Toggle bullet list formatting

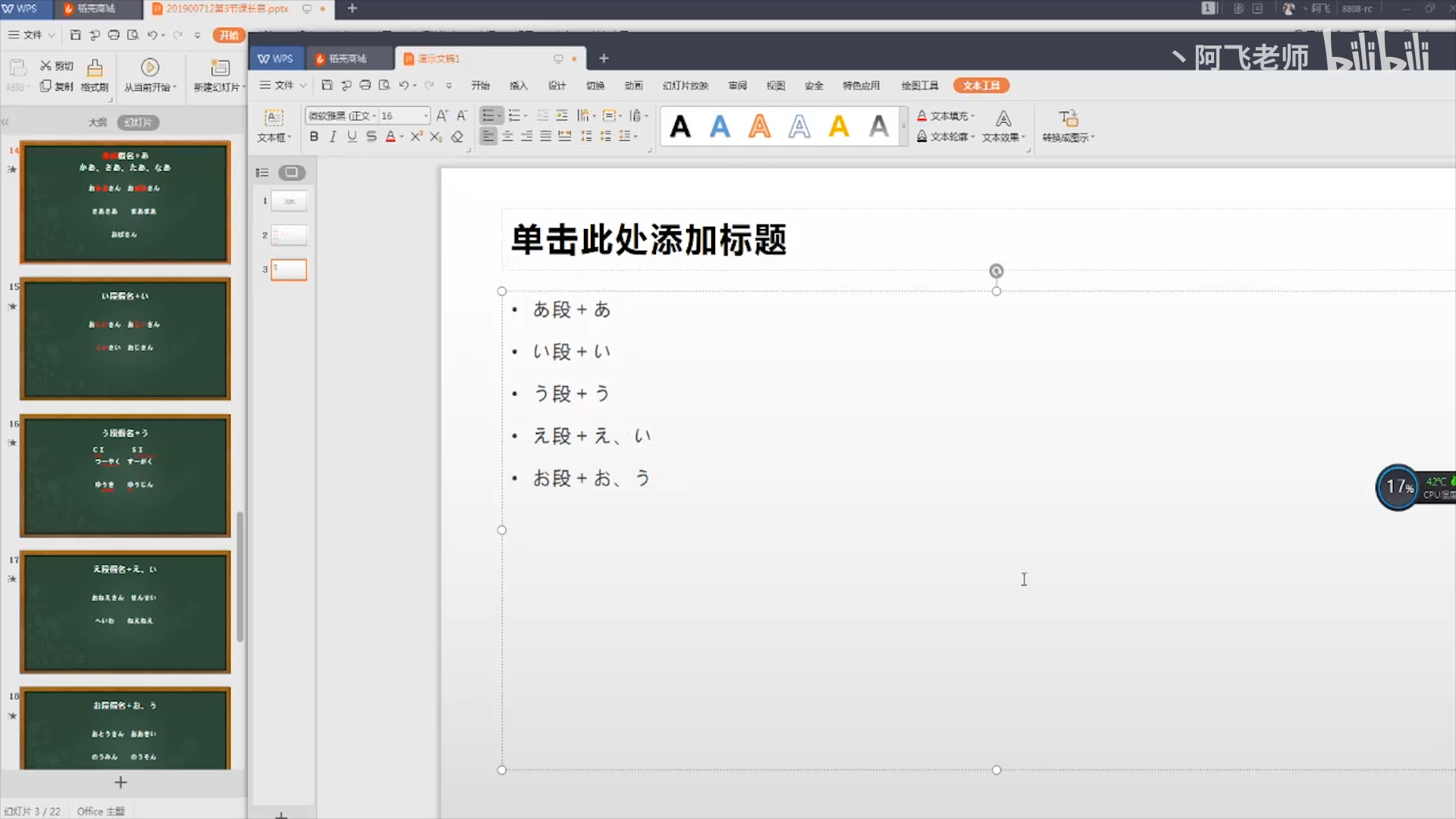[490, 115]
